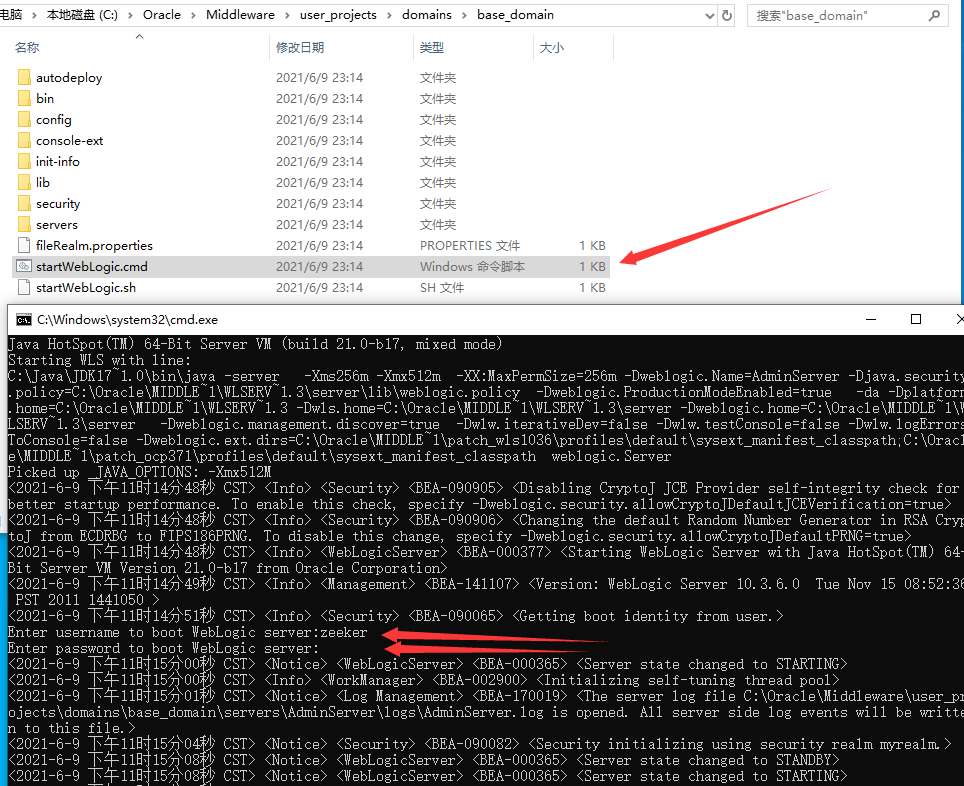The image size is (964, 786).
Task: Select the lib folder icon
Action: [x=24, y=182]
